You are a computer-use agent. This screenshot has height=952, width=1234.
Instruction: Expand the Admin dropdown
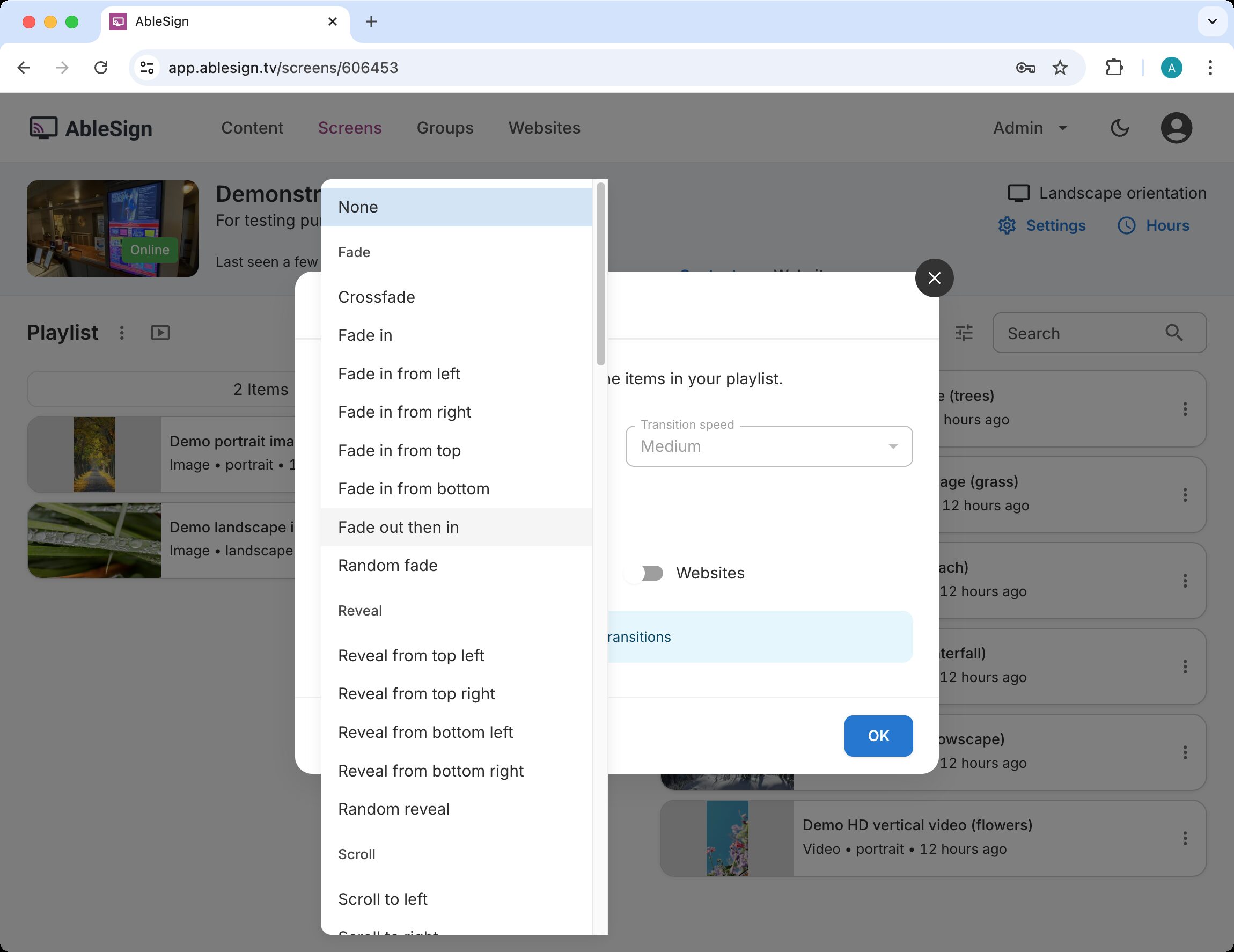click(1029, 128)
